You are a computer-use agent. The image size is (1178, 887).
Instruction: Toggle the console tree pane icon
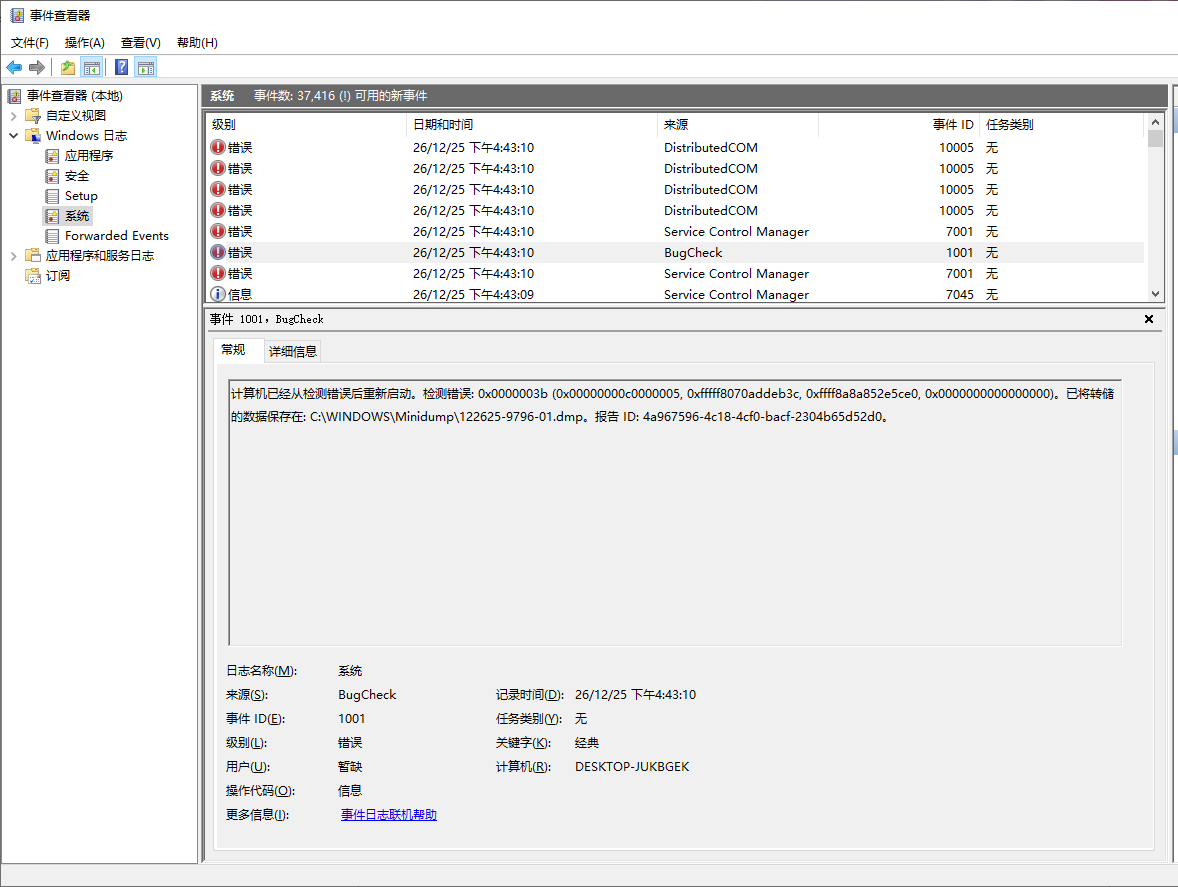[x=92, y=68]
